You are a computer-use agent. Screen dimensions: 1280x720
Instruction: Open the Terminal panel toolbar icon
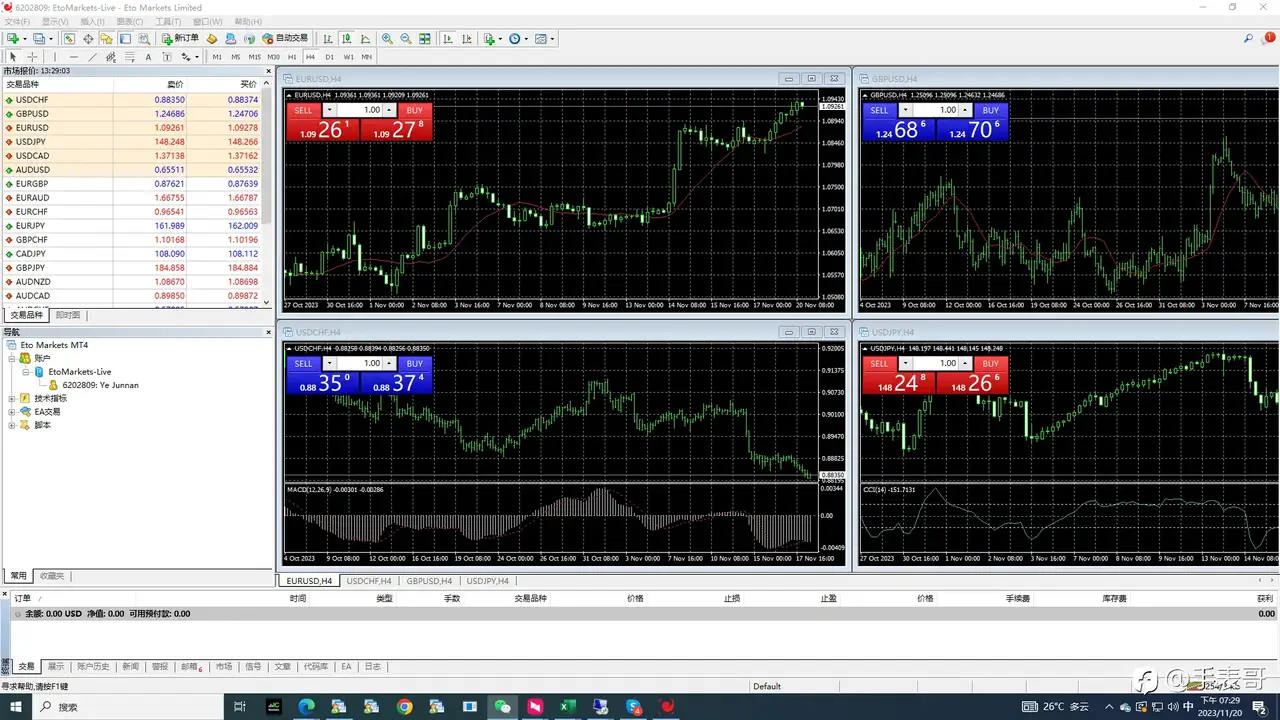coord(125,38)
